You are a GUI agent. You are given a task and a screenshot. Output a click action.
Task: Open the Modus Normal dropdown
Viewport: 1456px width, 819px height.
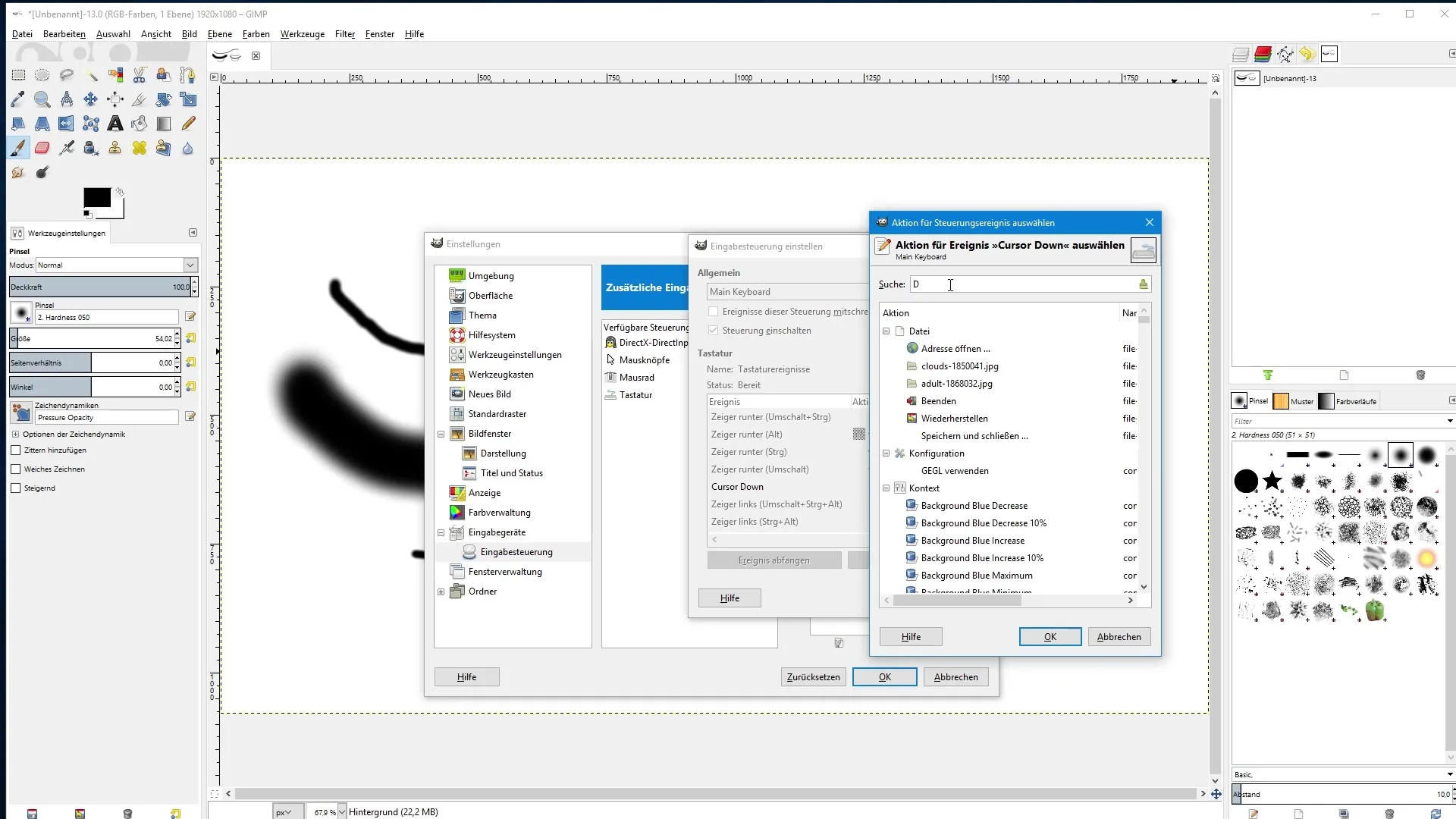[x=190, y=265]
